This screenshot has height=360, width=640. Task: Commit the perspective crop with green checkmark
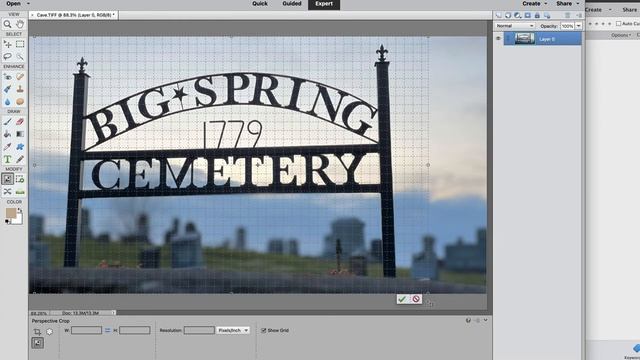point(402,299)
